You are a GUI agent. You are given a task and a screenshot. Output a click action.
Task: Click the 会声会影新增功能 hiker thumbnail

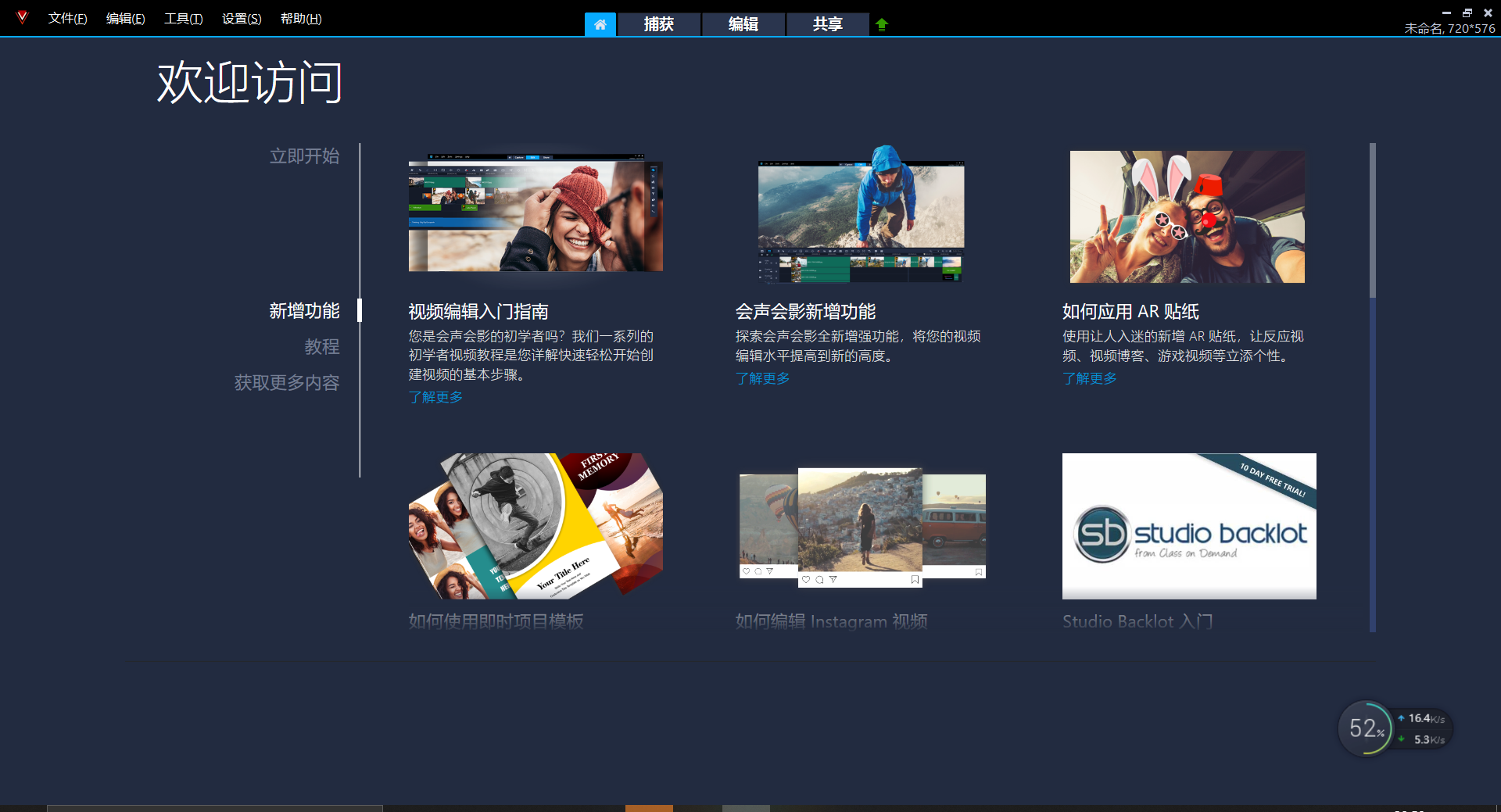[861, 213]
